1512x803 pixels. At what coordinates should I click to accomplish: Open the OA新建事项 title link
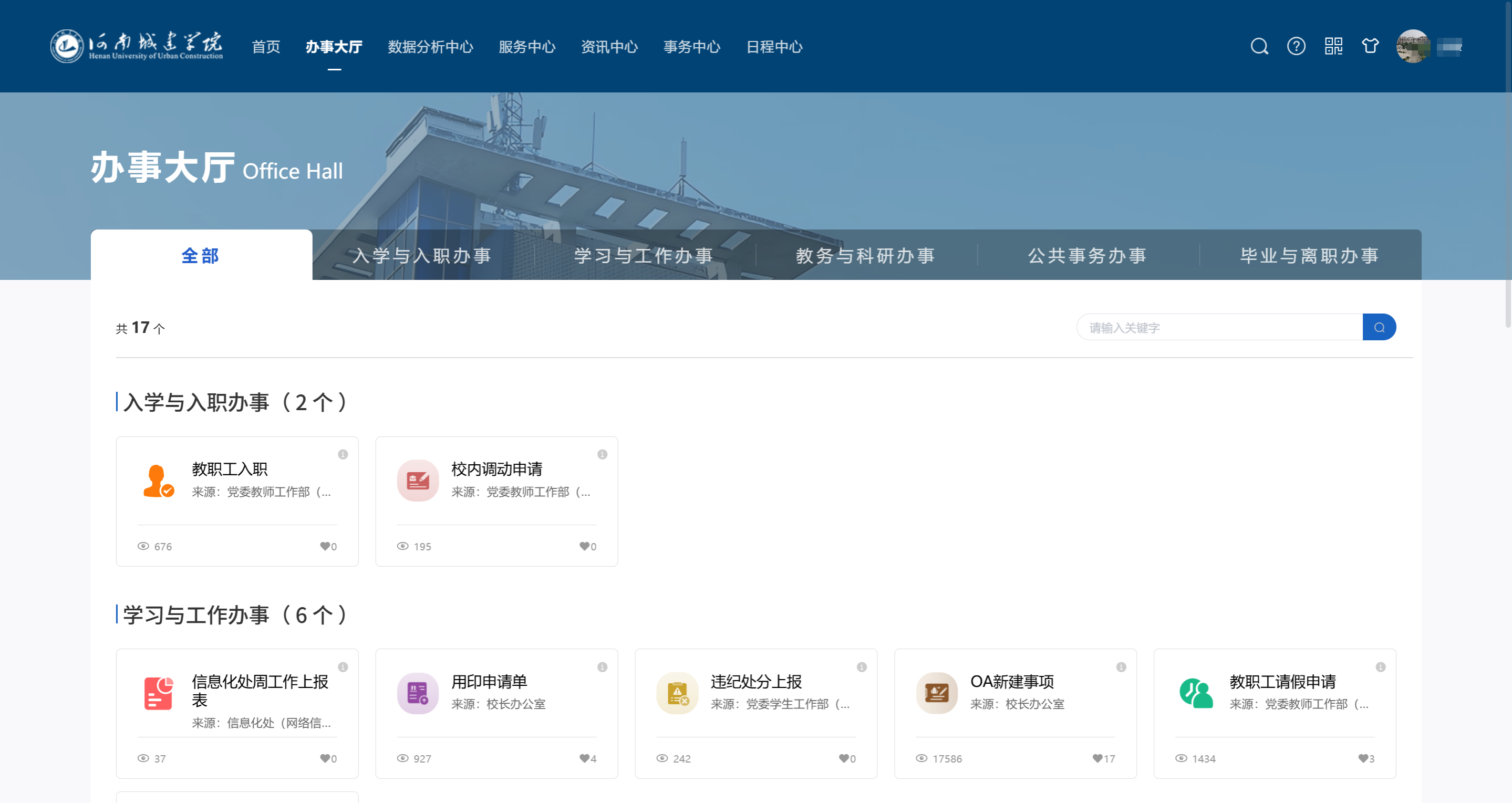coord(1012,681)
